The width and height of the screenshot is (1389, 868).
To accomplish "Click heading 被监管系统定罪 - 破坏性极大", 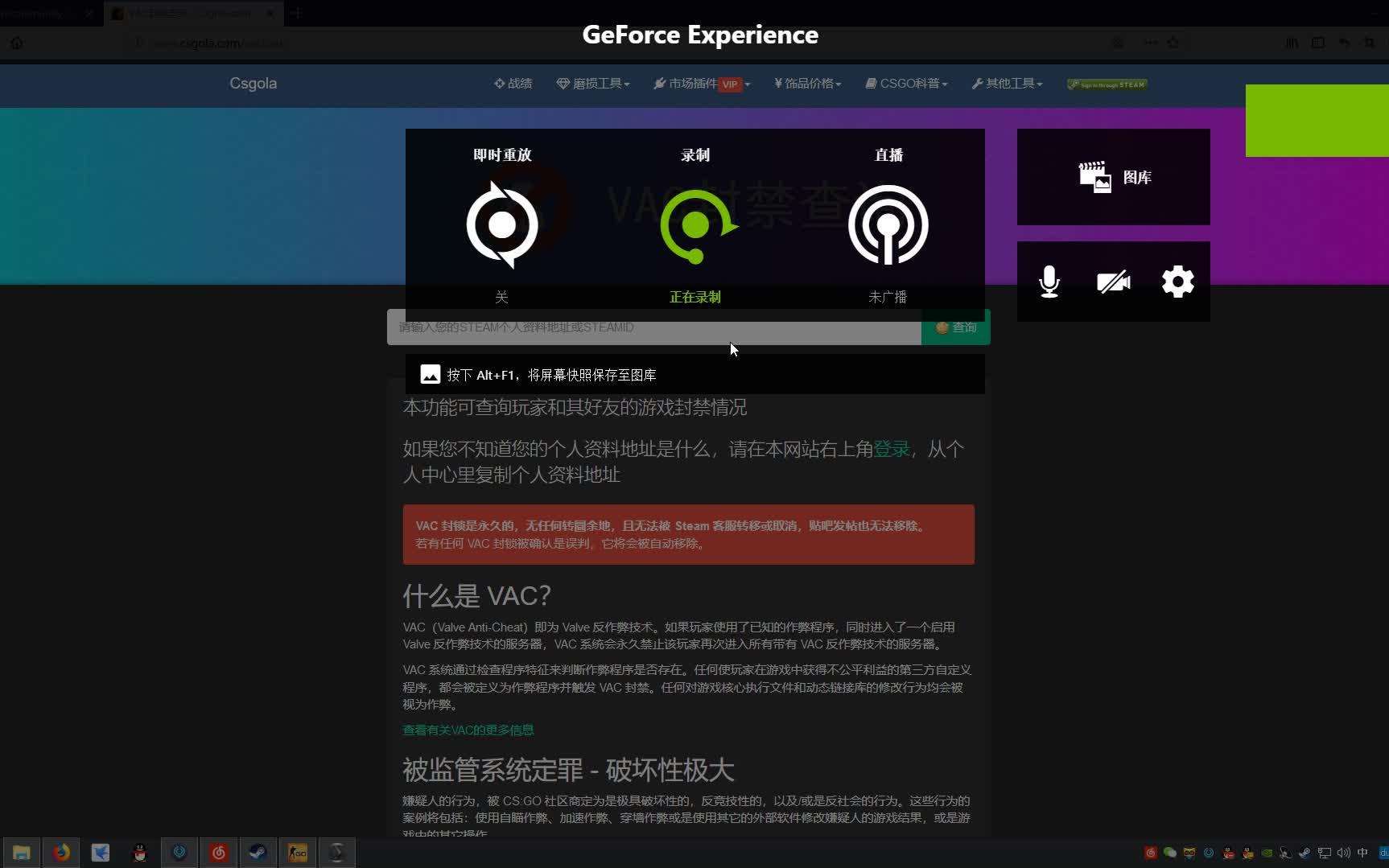I will (x=568, y=770).
